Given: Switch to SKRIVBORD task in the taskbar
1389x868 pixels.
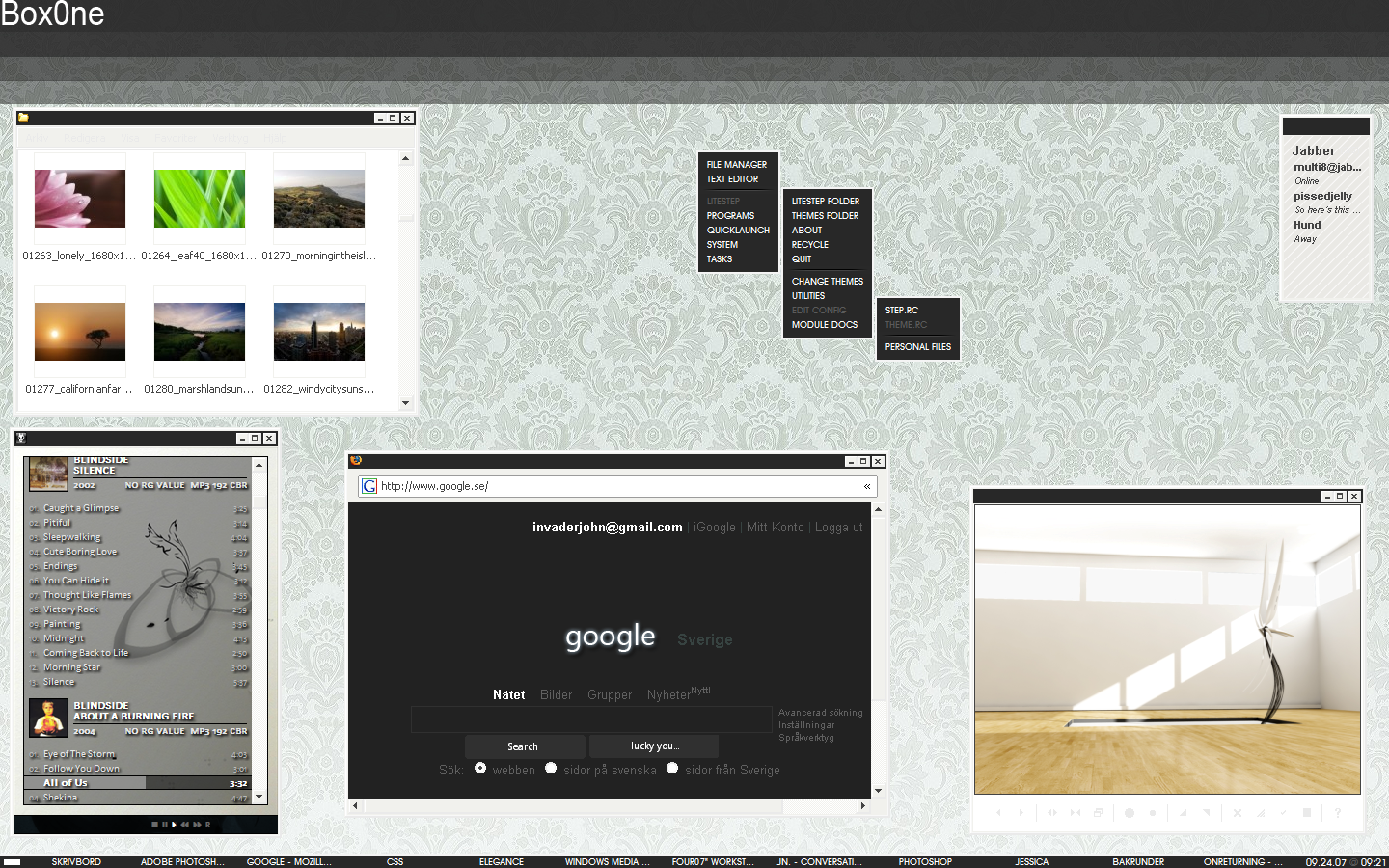Looking at the screenshot, I should 76,862.
